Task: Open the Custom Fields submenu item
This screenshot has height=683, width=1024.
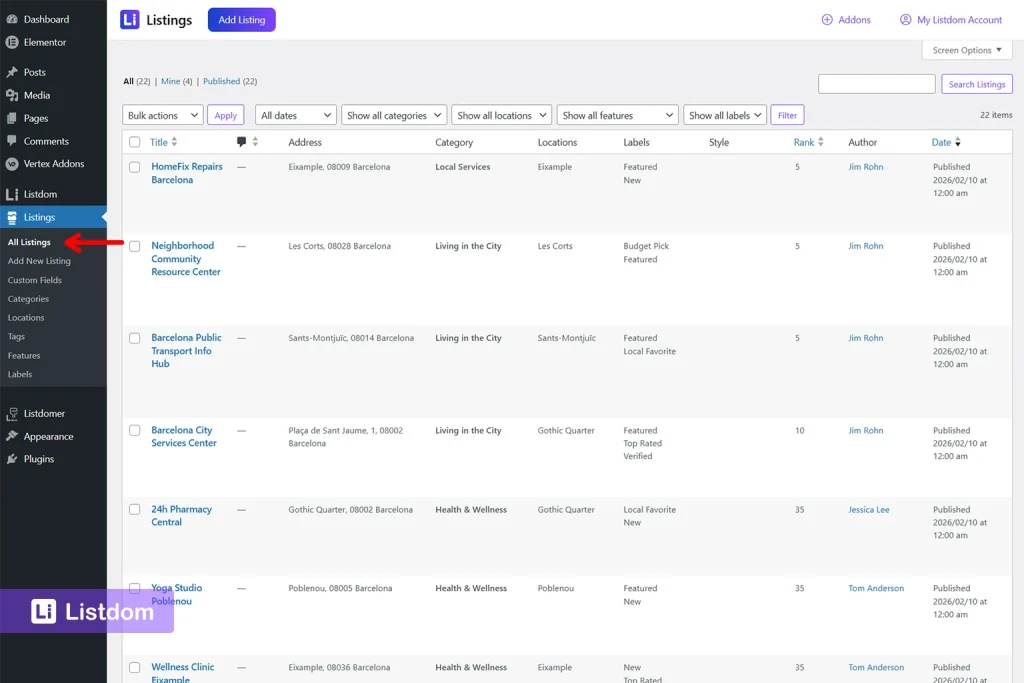Action: click(x=35, y=280)
